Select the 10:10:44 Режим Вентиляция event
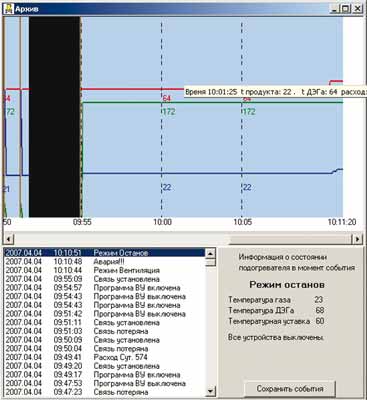 (105, 270)
